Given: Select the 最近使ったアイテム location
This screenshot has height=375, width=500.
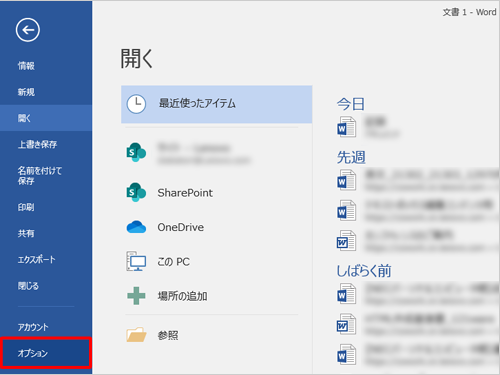Looking at the screenshot, I should pyautogui.click(x=217, y=104).
